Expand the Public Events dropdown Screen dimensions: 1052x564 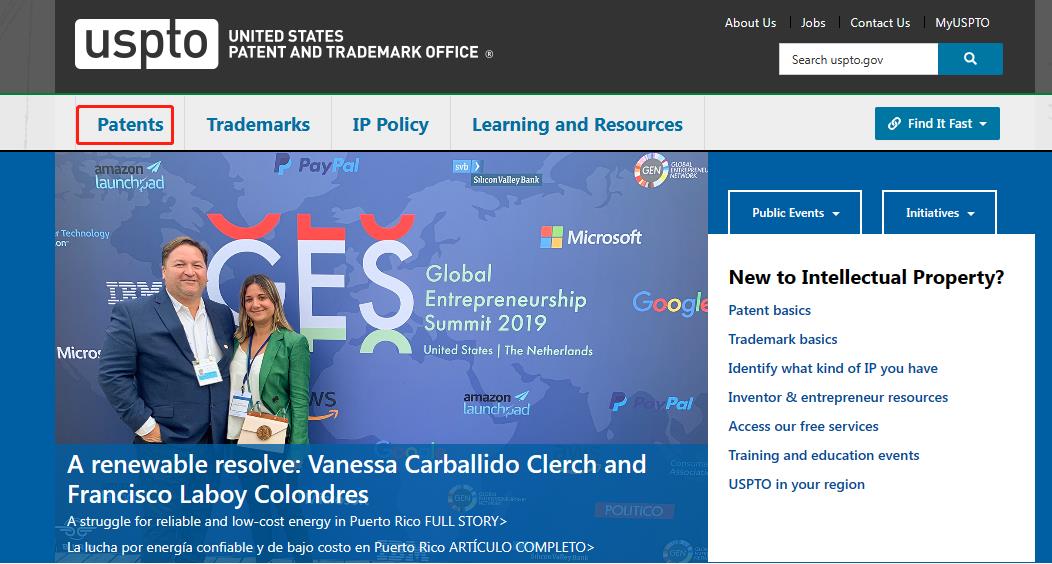click(x=794, y=213)
